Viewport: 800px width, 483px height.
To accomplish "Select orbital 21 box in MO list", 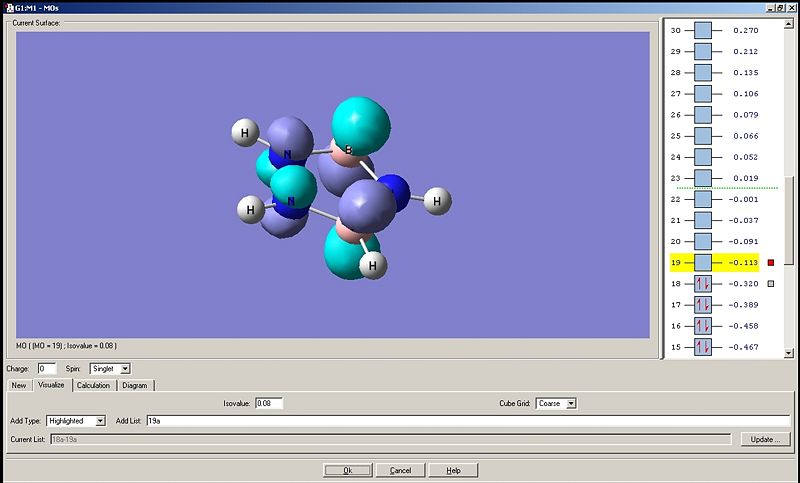I will point(703,220).
